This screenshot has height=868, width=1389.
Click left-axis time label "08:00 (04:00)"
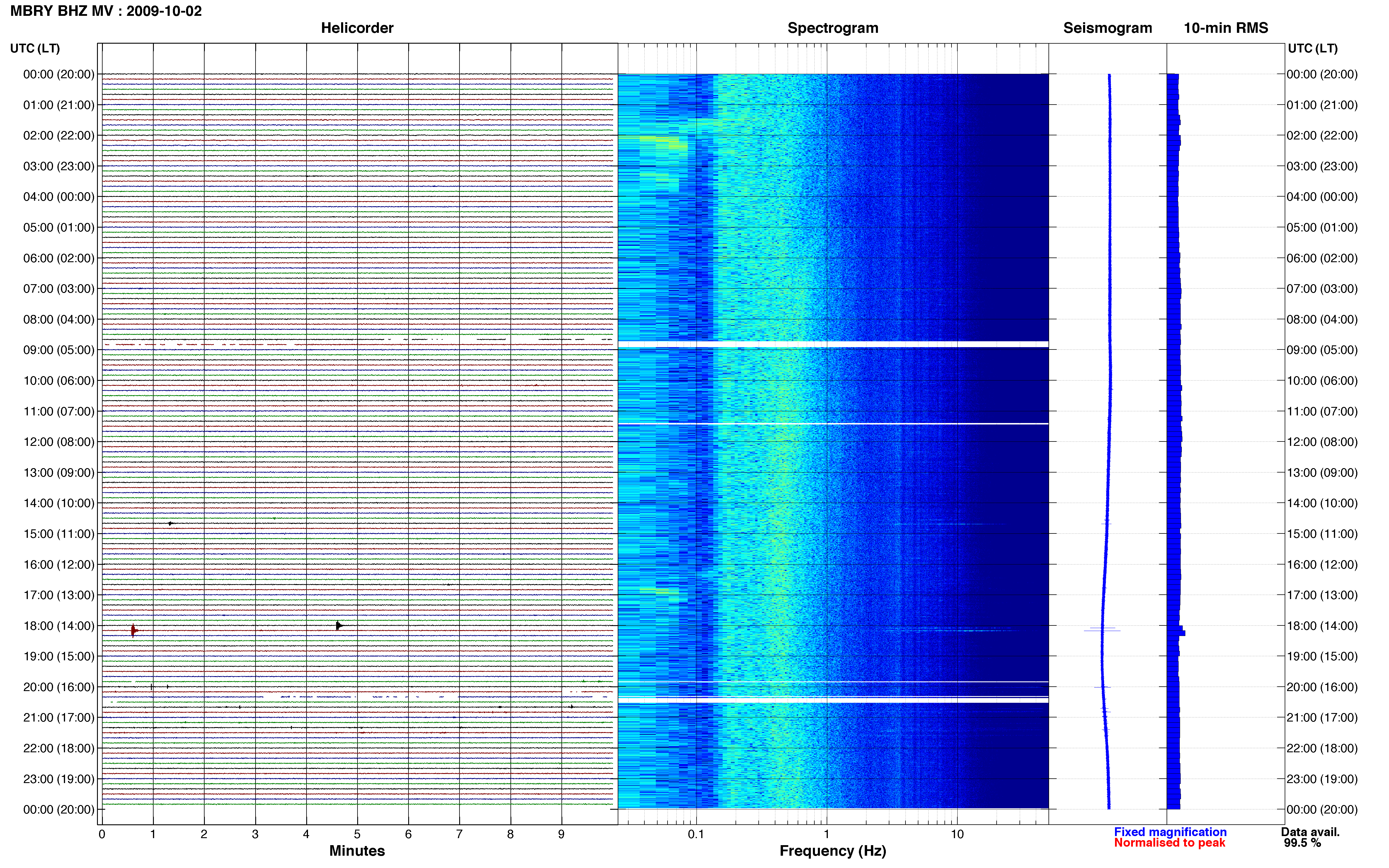(x=59, y=319)
